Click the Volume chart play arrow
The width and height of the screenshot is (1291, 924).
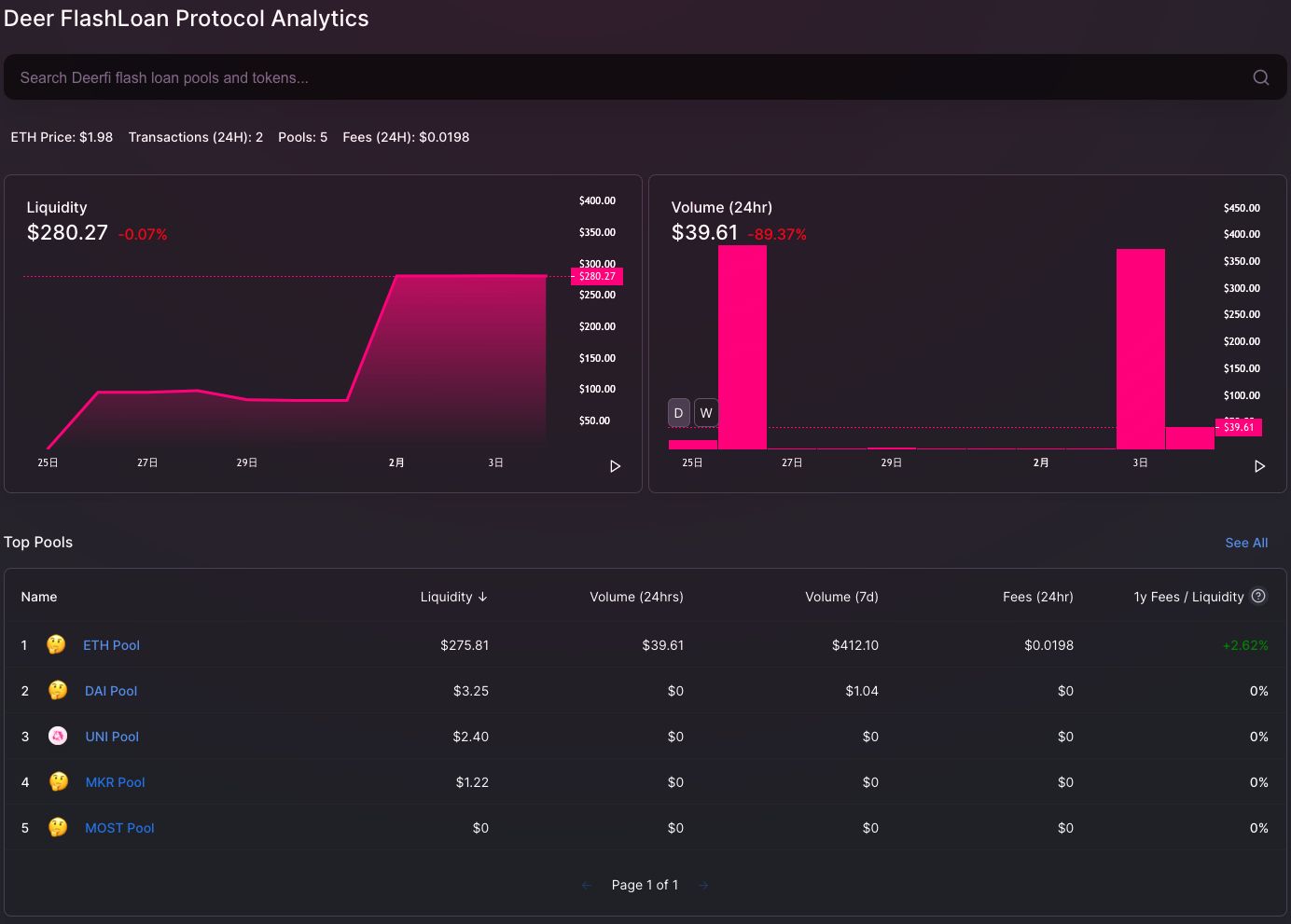[1259, 466]
